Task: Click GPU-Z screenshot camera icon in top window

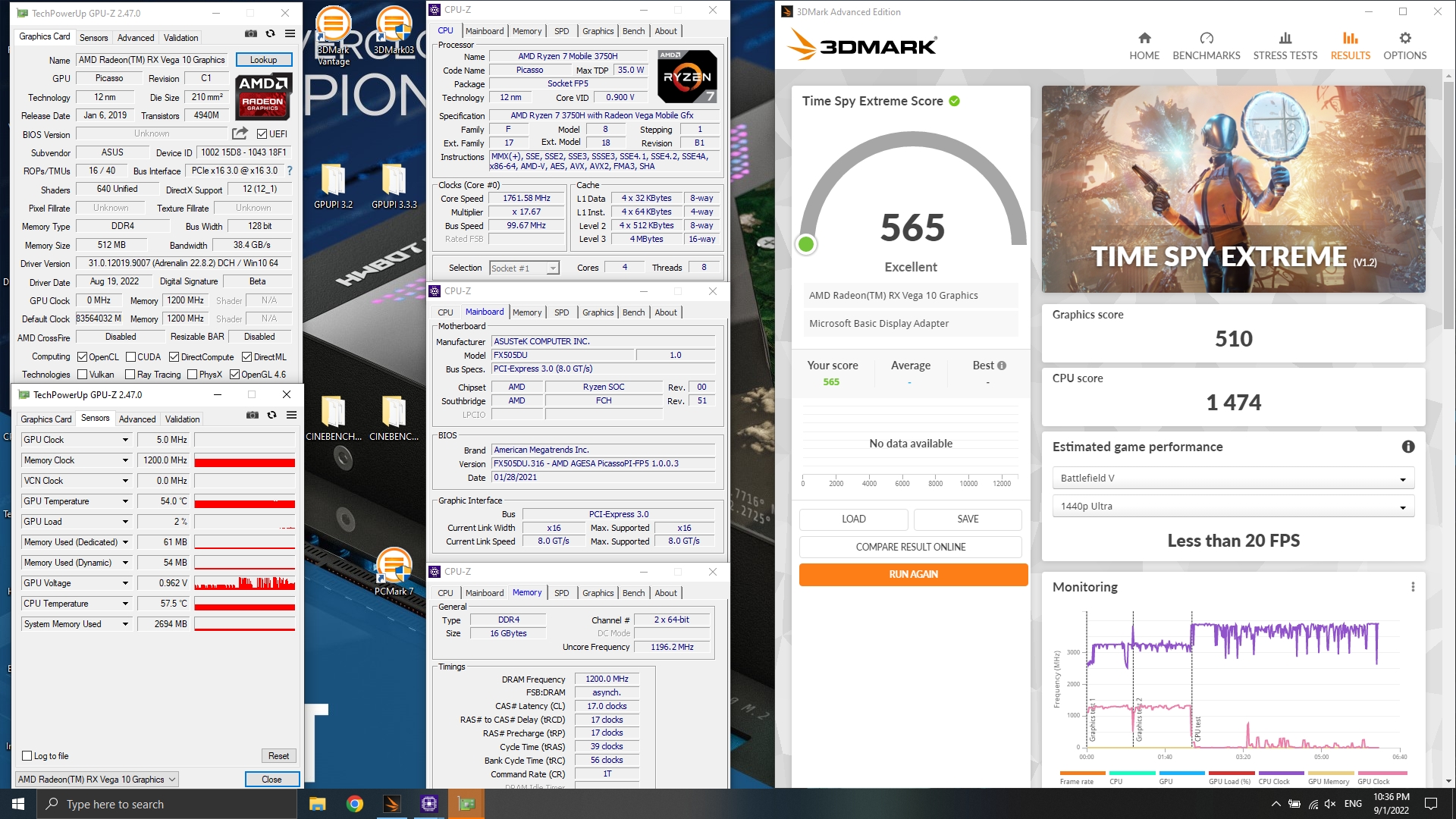Action: pyautogui.click(x=251, y=34)
